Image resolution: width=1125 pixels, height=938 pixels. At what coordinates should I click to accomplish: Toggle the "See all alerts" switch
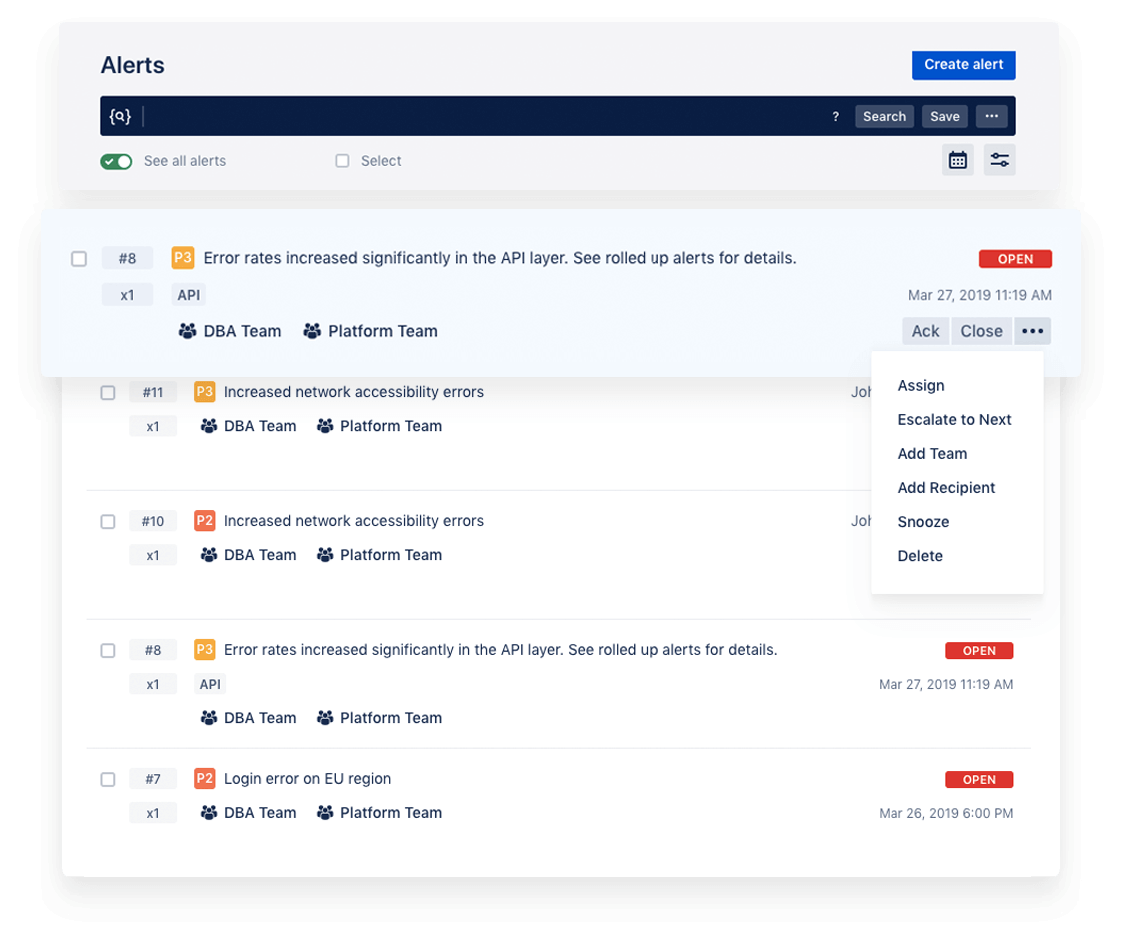tap(116, 160)
